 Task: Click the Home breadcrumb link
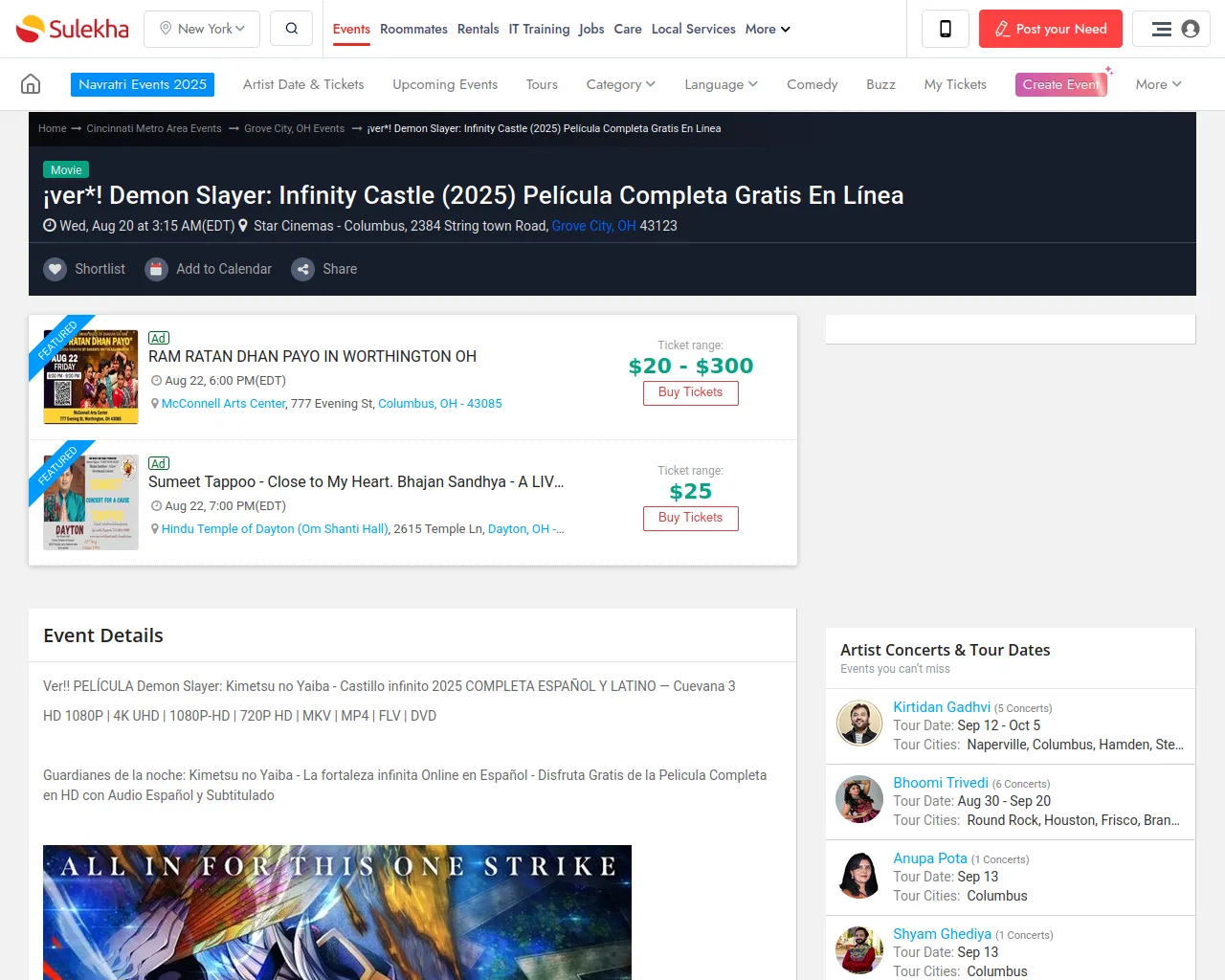[x=53, y=128]
